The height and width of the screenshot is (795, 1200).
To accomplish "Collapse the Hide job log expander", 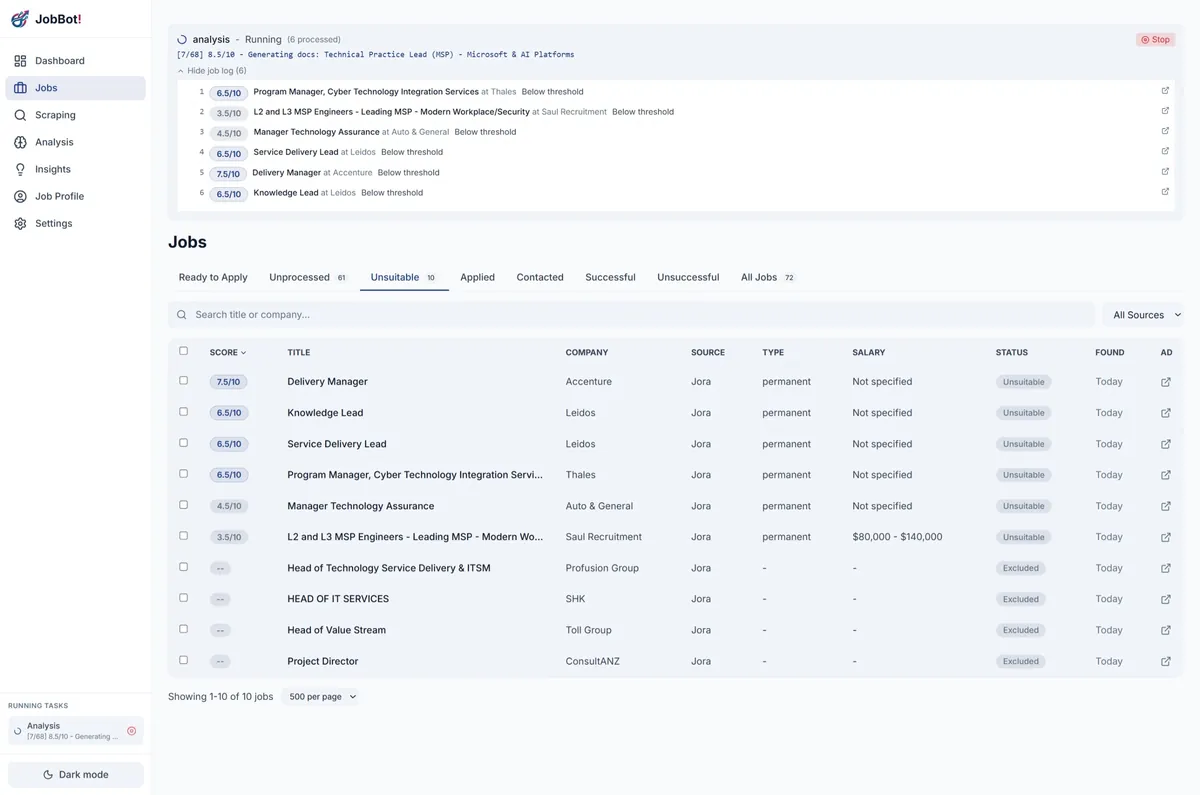I will click(x=212, y=71).
